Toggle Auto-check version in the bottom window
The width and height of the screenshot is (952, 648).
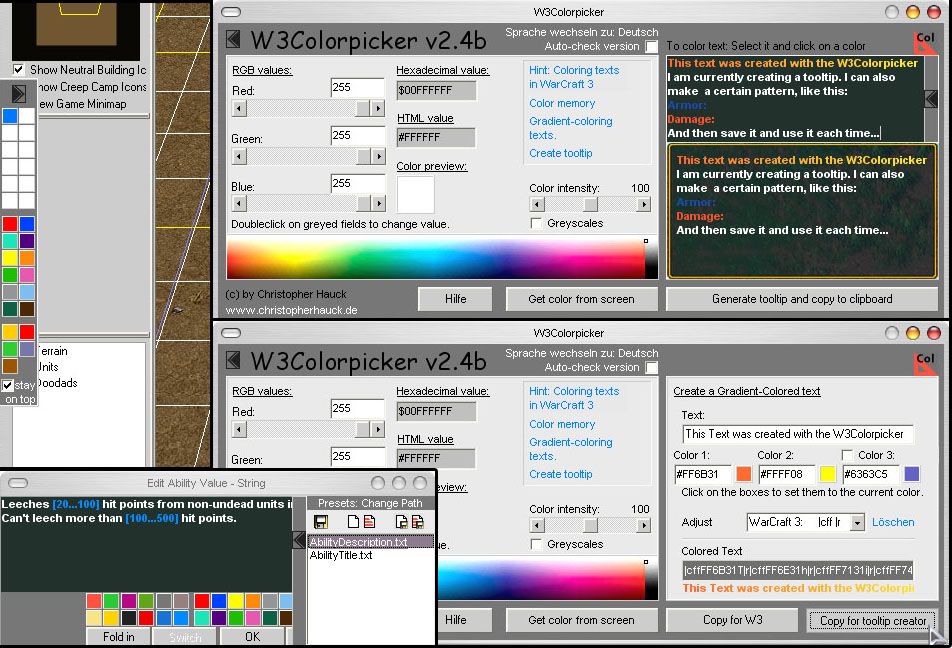651,367
